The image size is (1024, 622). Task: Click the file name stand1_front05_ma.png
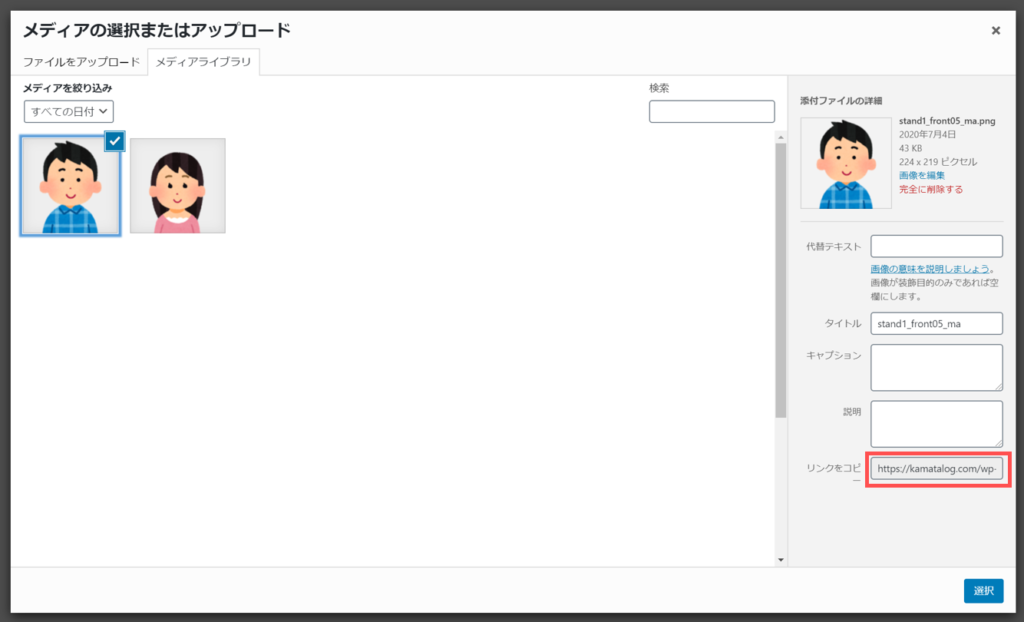947,121
